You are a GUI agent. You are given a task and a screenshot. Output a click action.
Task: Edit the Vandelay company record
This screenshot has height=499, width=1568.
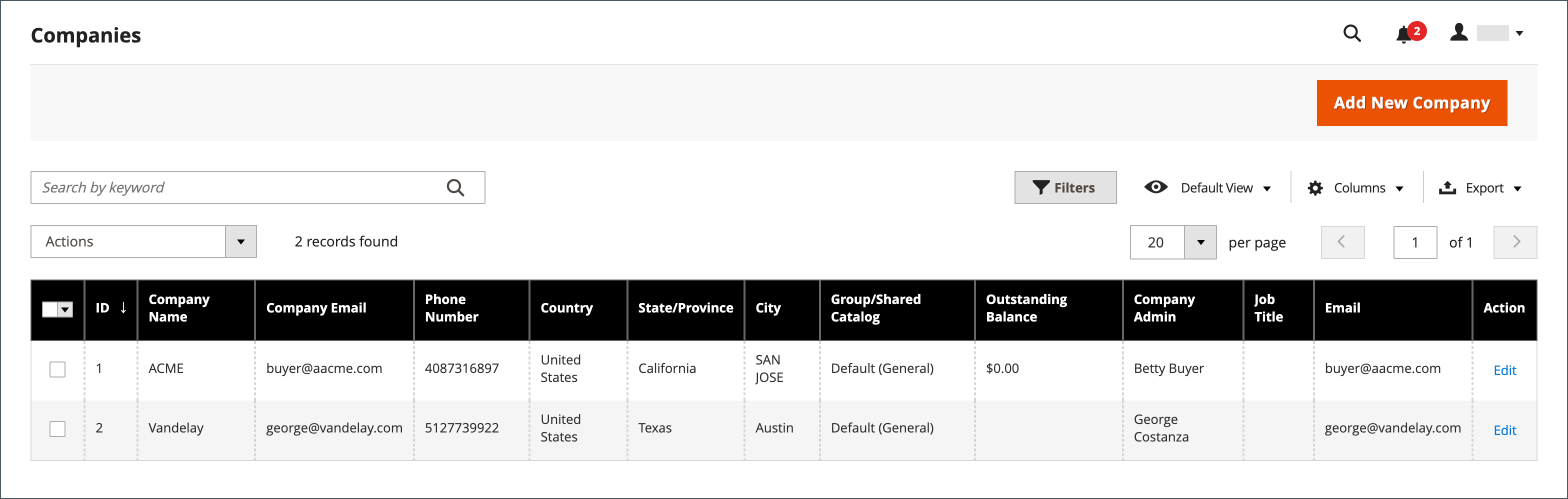[1504, 431]
